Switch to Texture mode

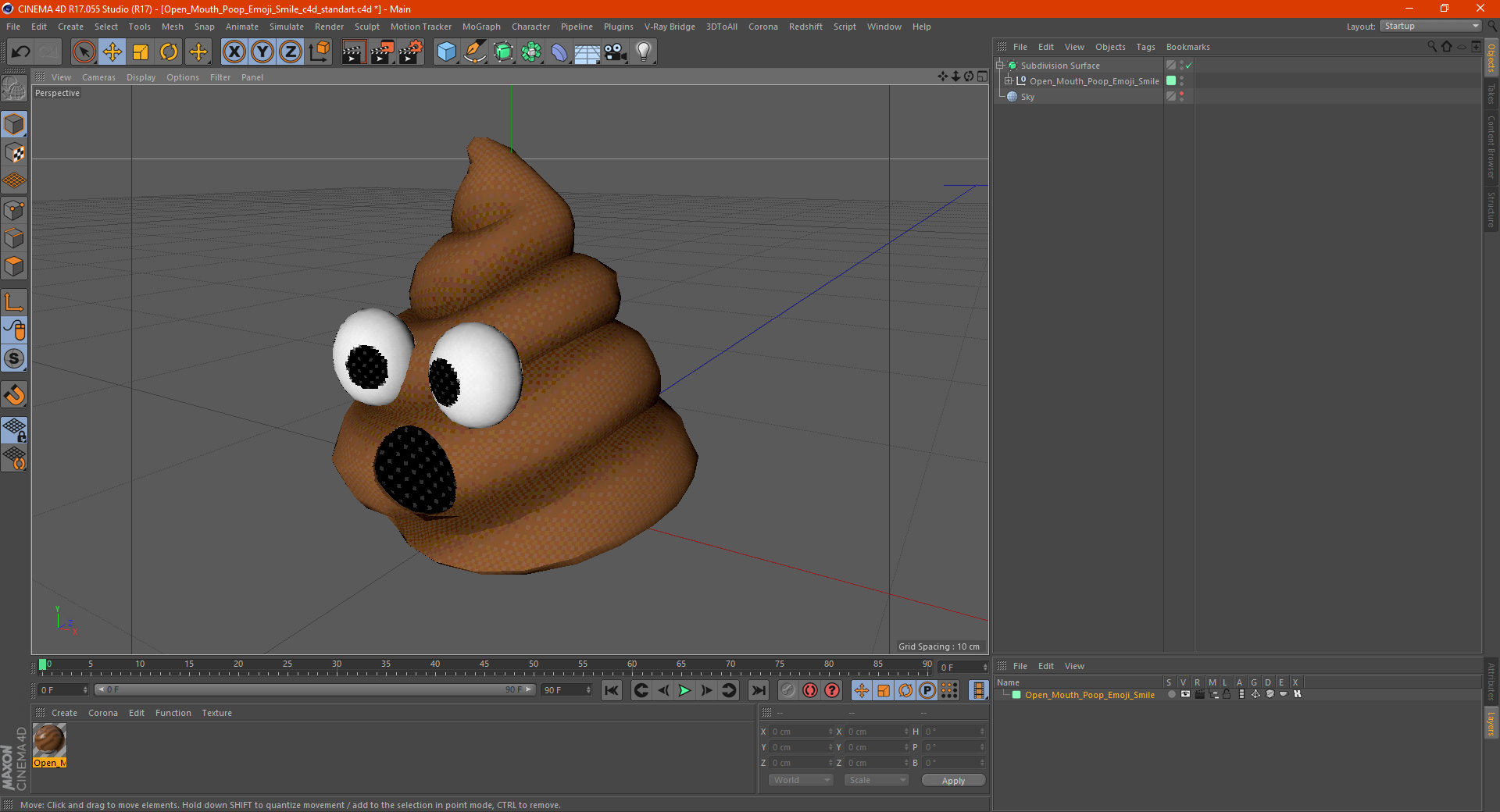(x=14, y=153)
